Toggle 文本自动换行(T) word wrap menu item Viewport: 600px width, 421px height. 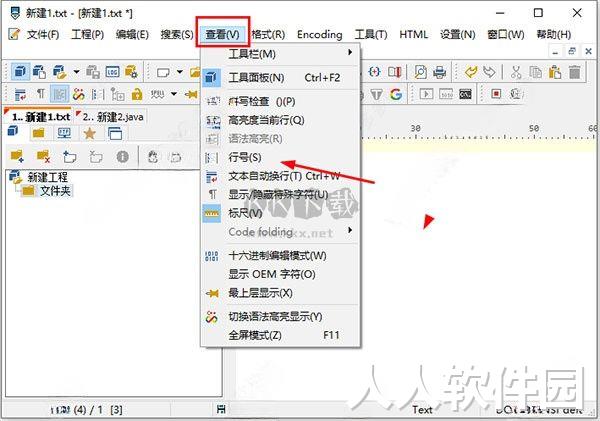pyautogui.click(x=280, y=176)
